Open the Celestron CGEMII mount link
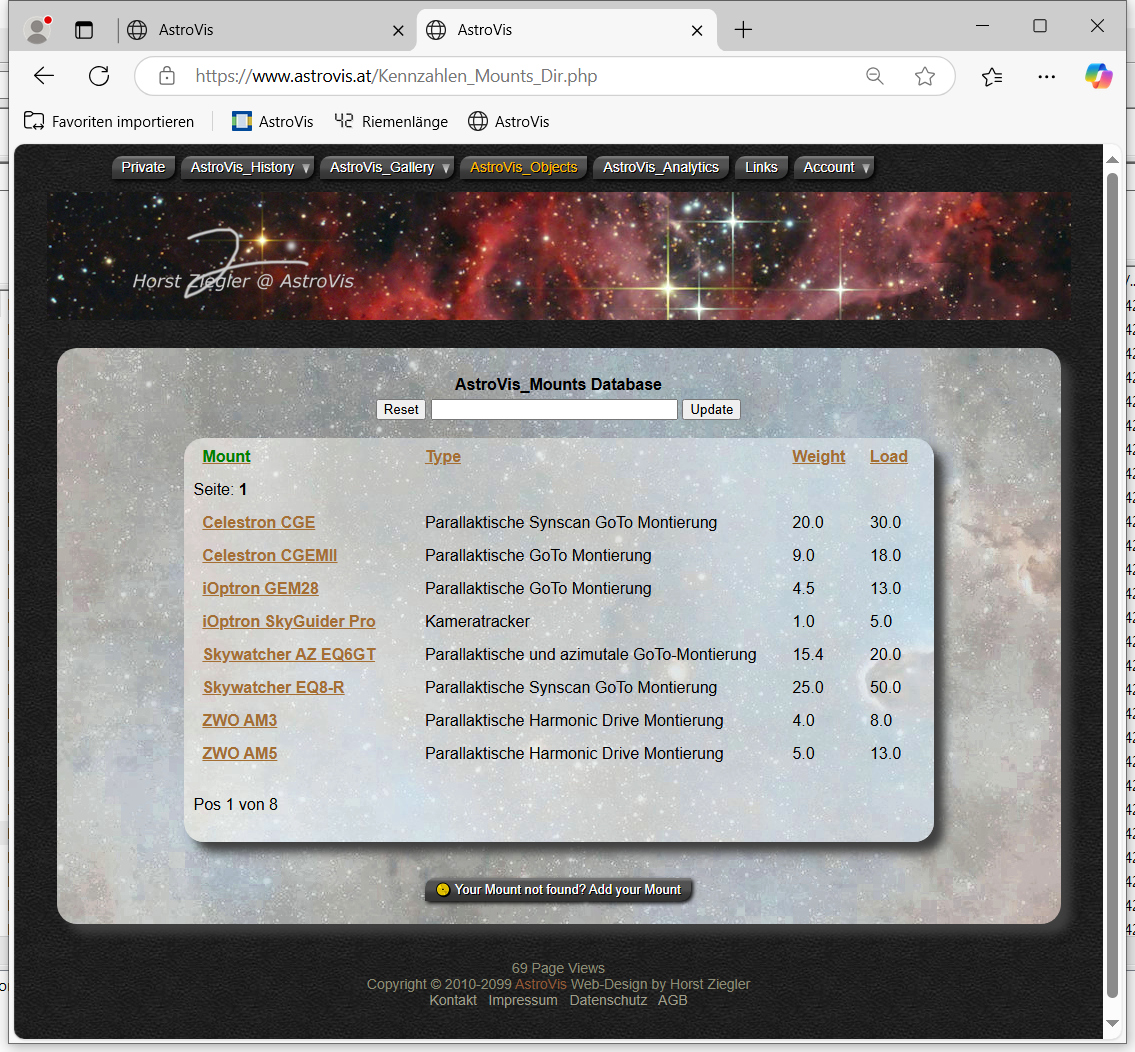The height and width of the screenshot is (1052, 1135). click(269, 555)
